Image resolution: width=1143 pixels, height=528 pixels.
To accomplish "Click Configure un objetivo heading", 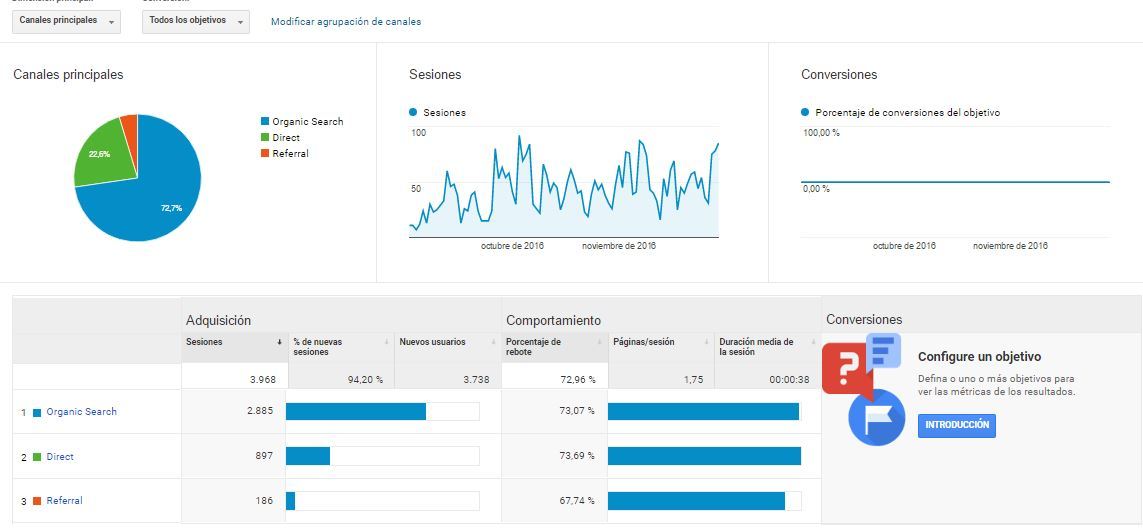I will tap(979, 357).
